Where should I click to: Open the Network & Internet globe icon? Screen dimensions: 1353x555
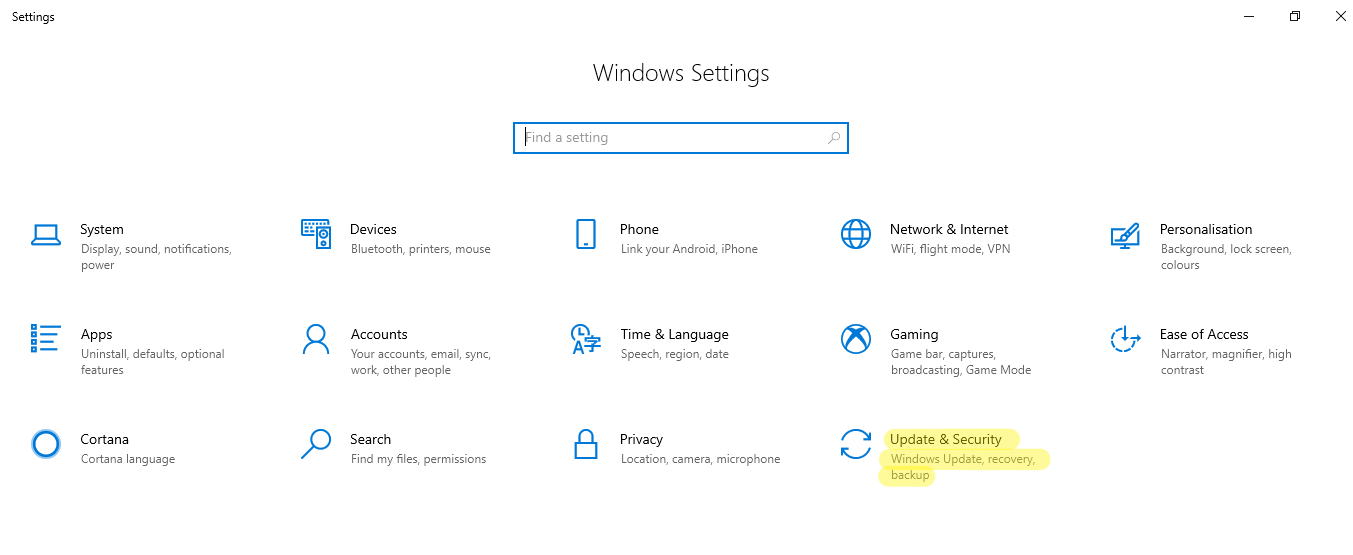[x=856, y=235]
